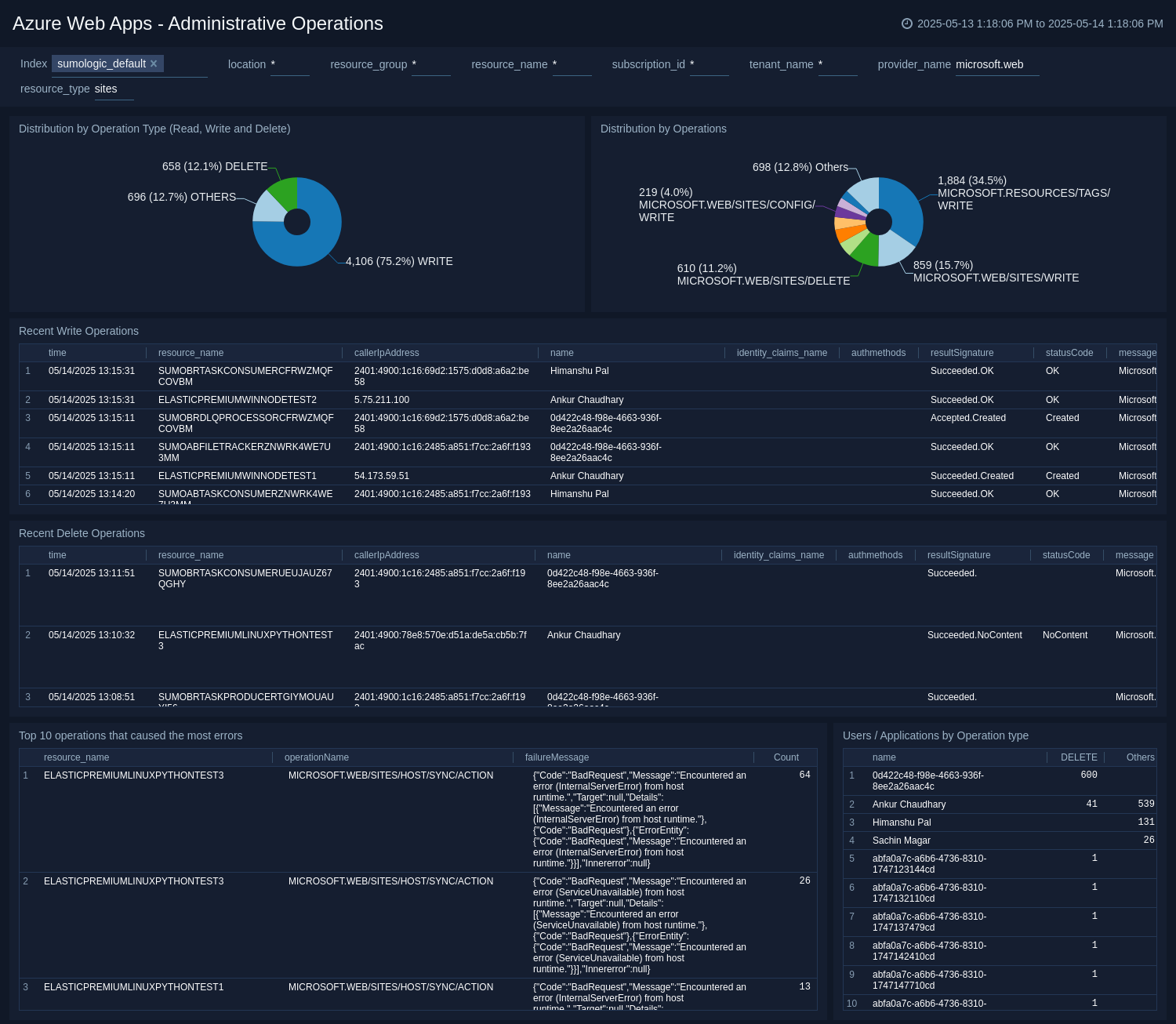Click the SUMOBRTASKCONSUMERCFRWZMQFCOVBM resource cell
The image size is (1176, 1024).
pyautogui.click(x=245, y=376)
